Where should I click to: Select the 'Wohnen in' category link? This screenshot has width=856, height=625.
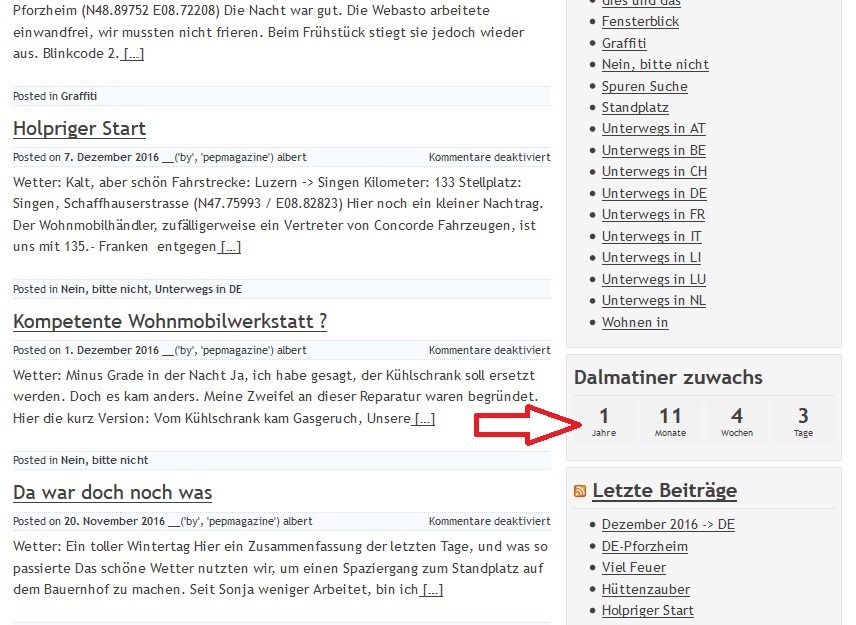tap(635, 322)
